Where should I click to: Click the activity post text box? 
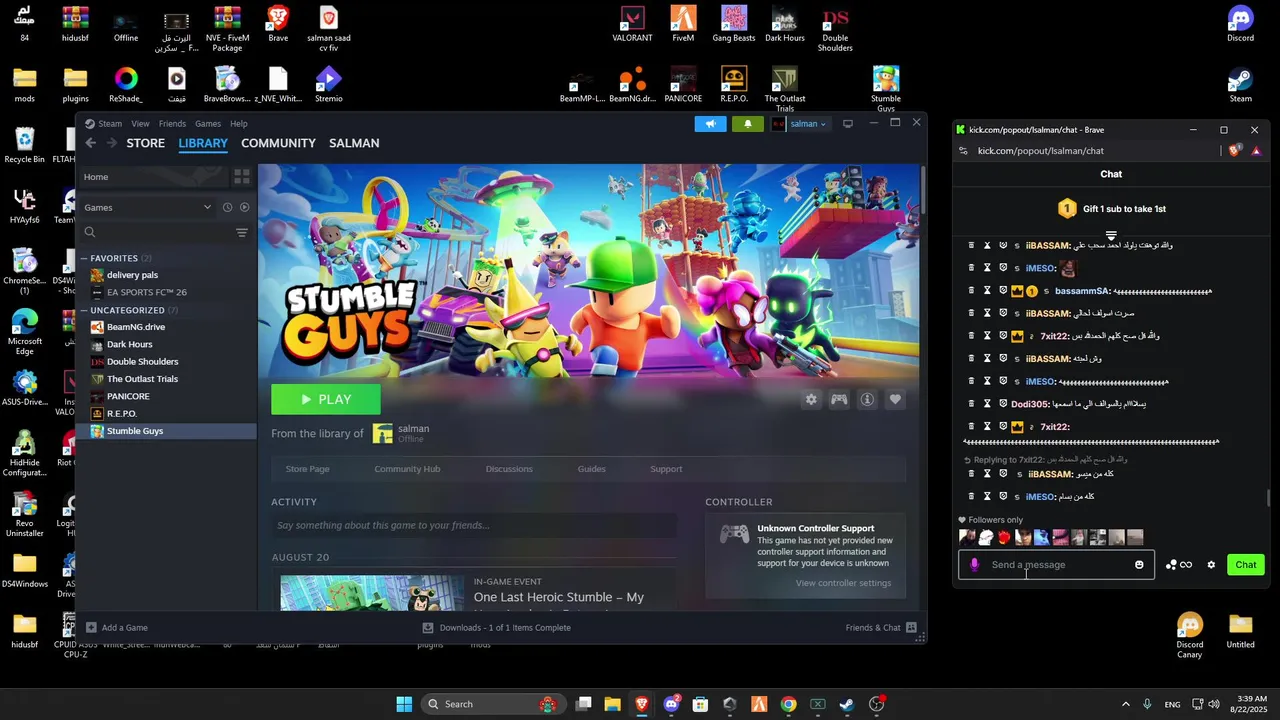pyautogui.click(x=474, y=525)
